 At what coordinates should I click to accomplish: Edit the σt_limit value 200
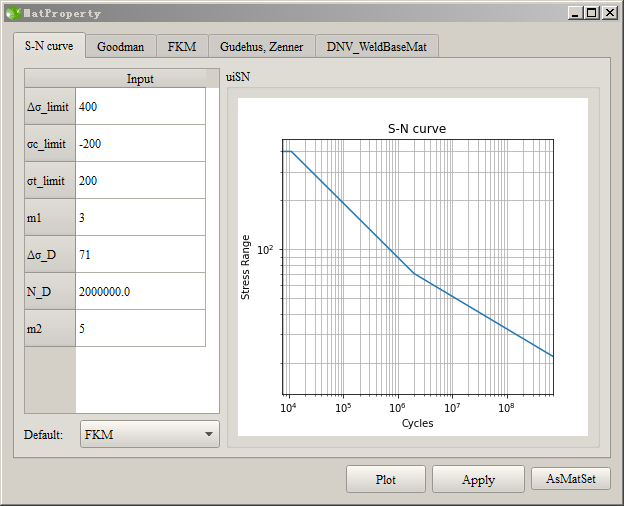(140, 180)
